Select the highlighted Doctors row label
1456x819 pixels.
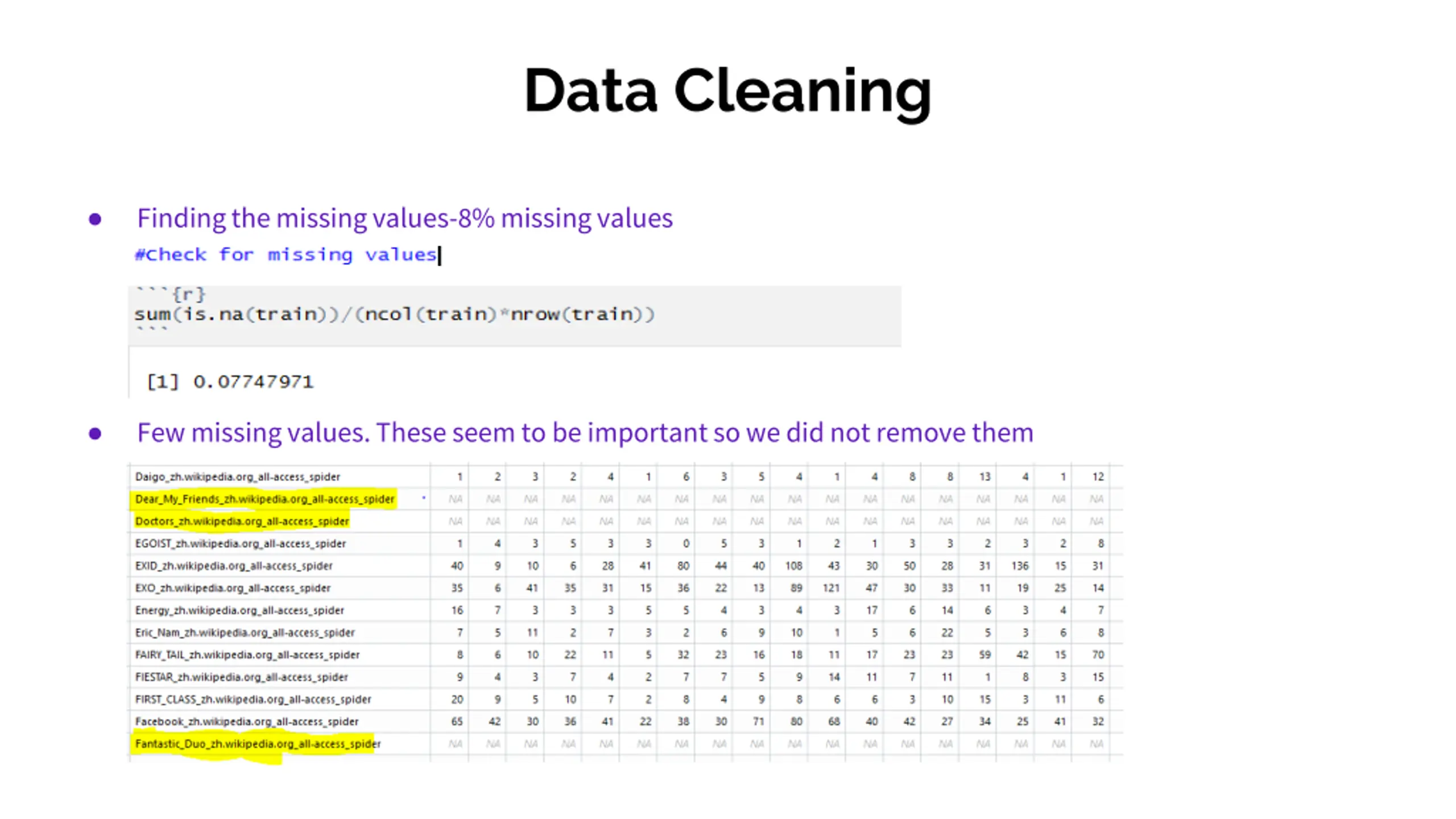click(x=242, y=521)
